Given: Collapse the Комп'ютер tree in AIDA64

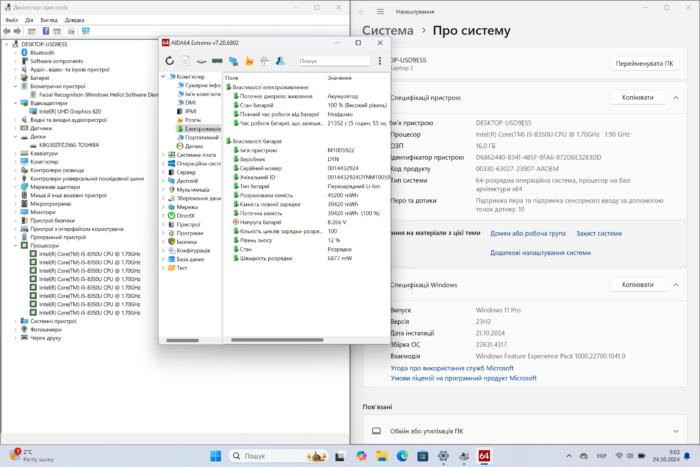Looking at the screenshot, I should pyautogui.click(x=163, y=76).
